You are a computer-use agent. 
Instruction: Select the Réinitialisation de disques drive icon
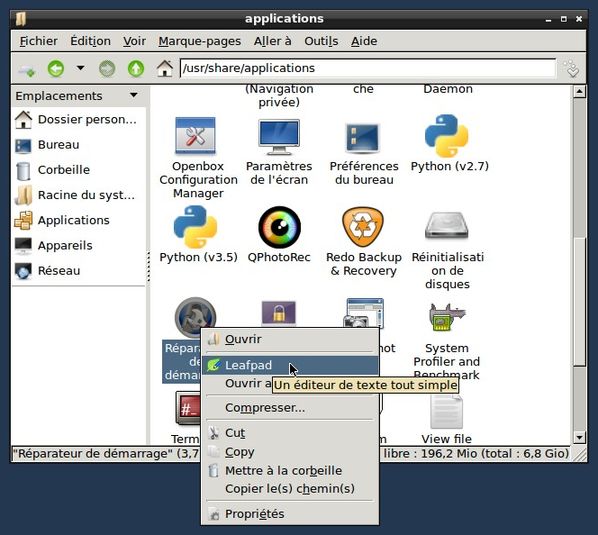click(447, 226)
